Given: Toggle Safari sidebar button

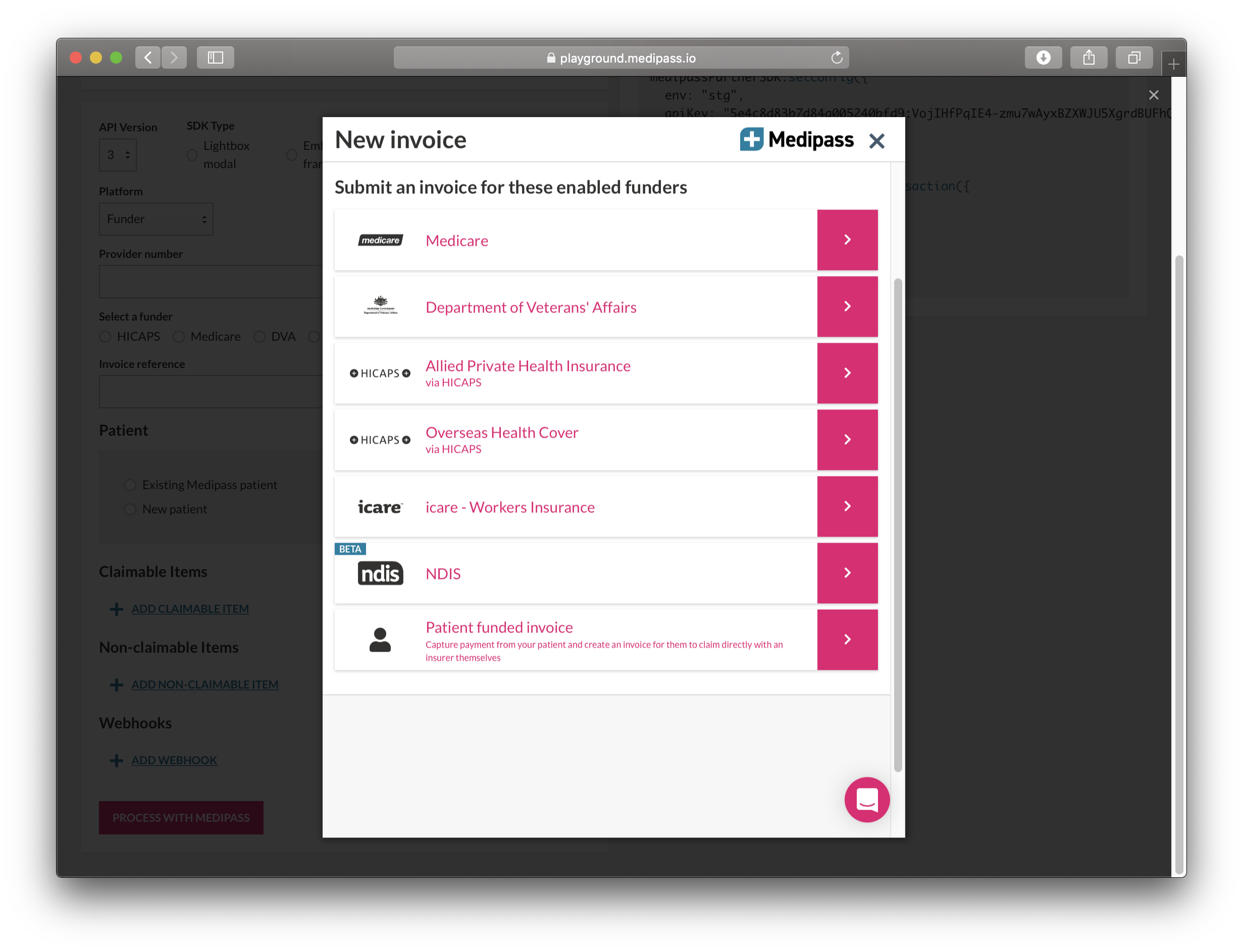Looking at the screenshot, I should click(216, 57).
